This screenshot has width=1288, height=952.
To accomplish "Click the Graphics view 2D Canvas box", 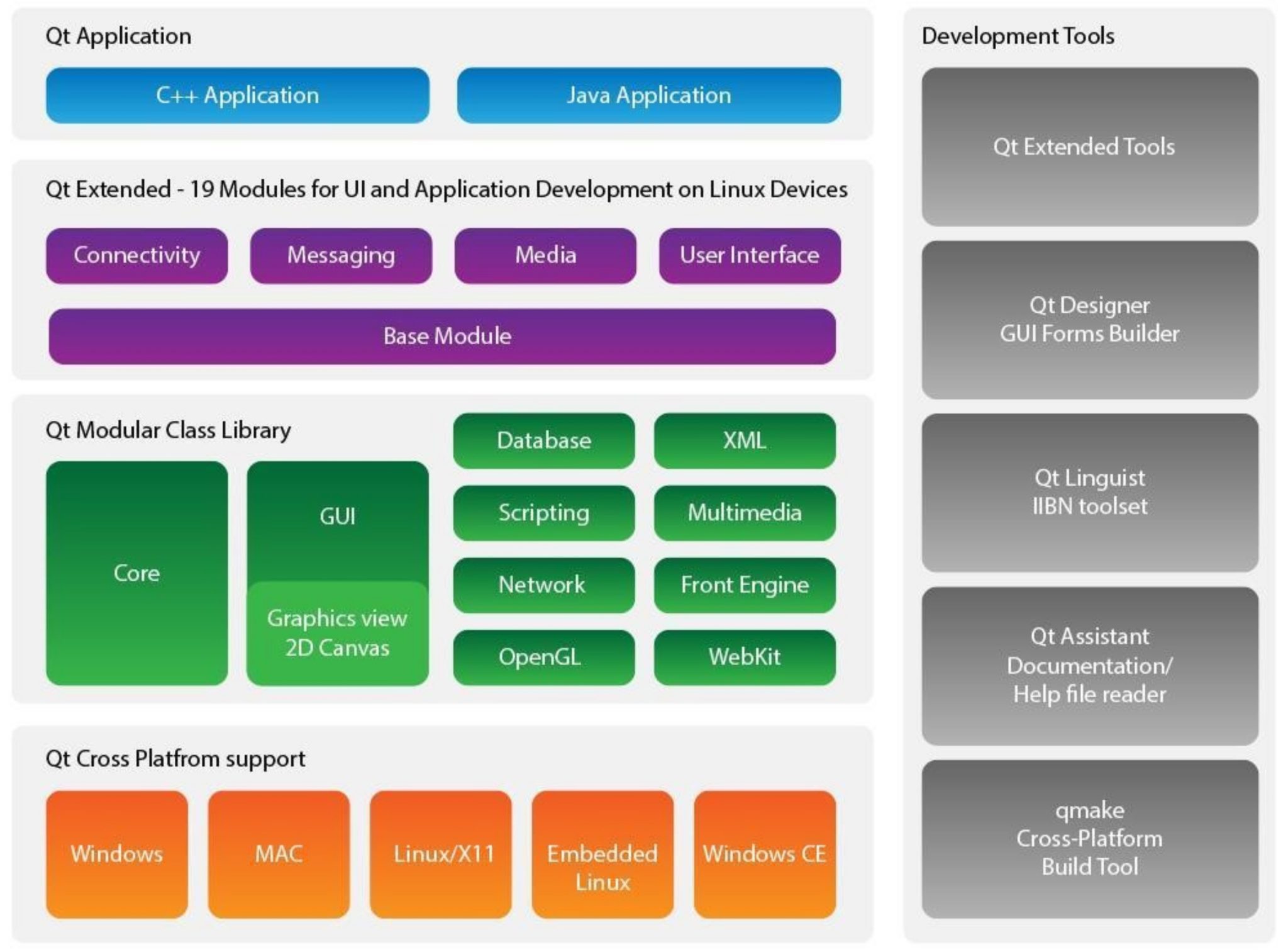I will [x=337, y=633].
